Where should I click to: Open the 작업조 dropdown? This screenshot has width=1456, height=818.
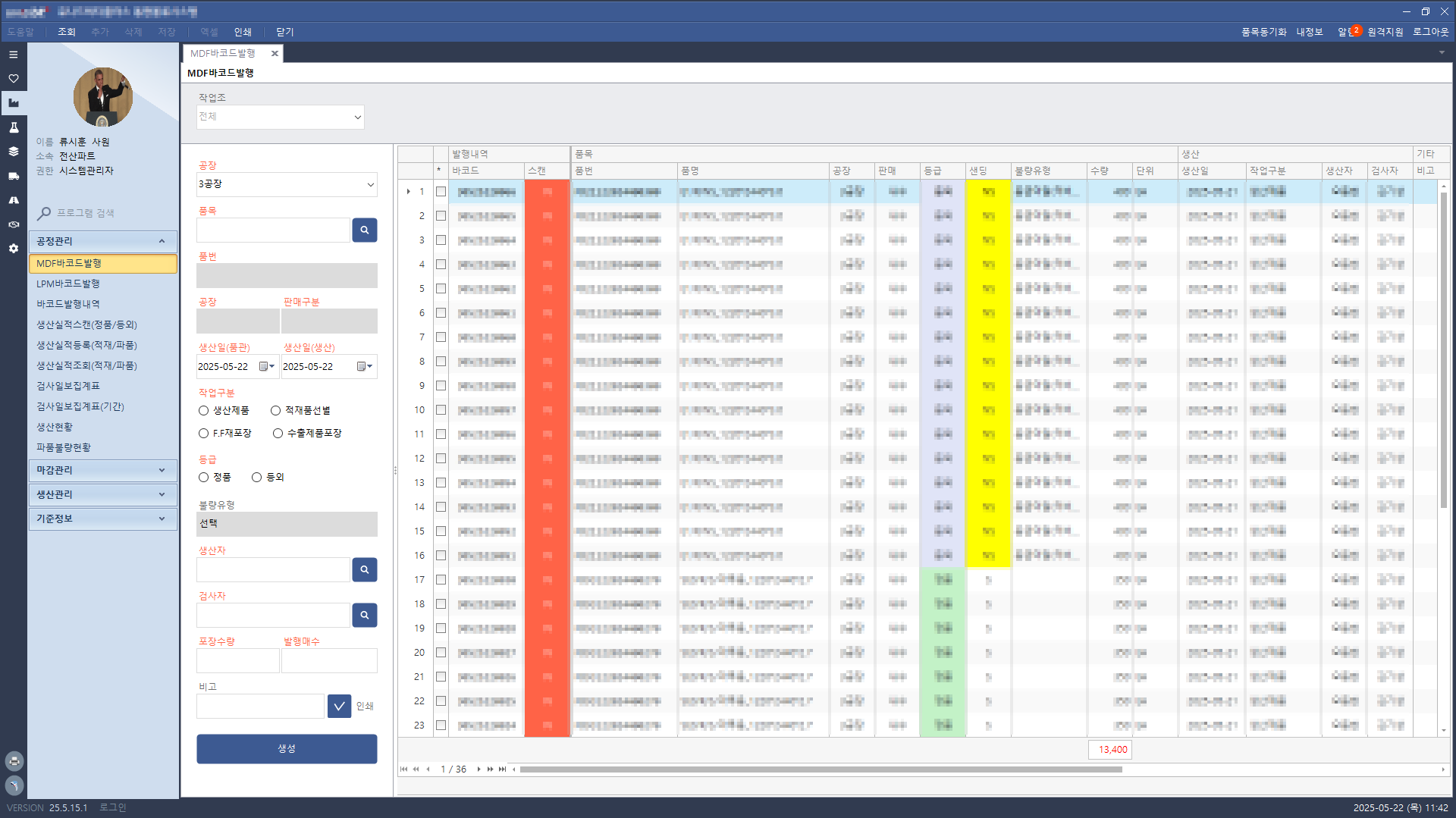(x=280, y=117)
